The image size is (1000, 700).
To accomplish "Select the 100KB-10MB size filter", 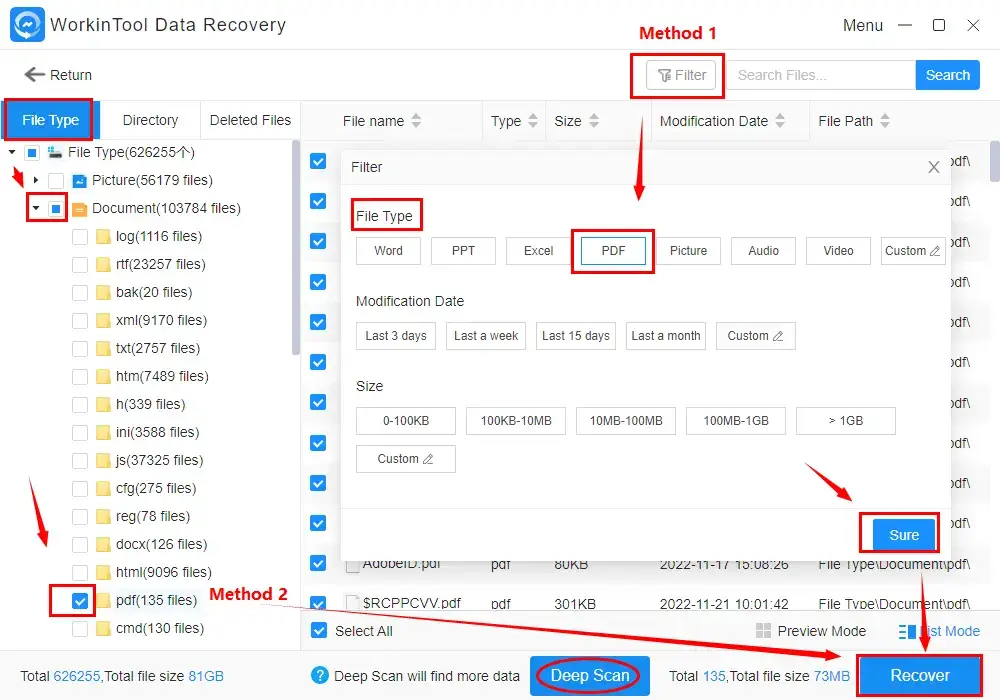I will tap(516, 421).
